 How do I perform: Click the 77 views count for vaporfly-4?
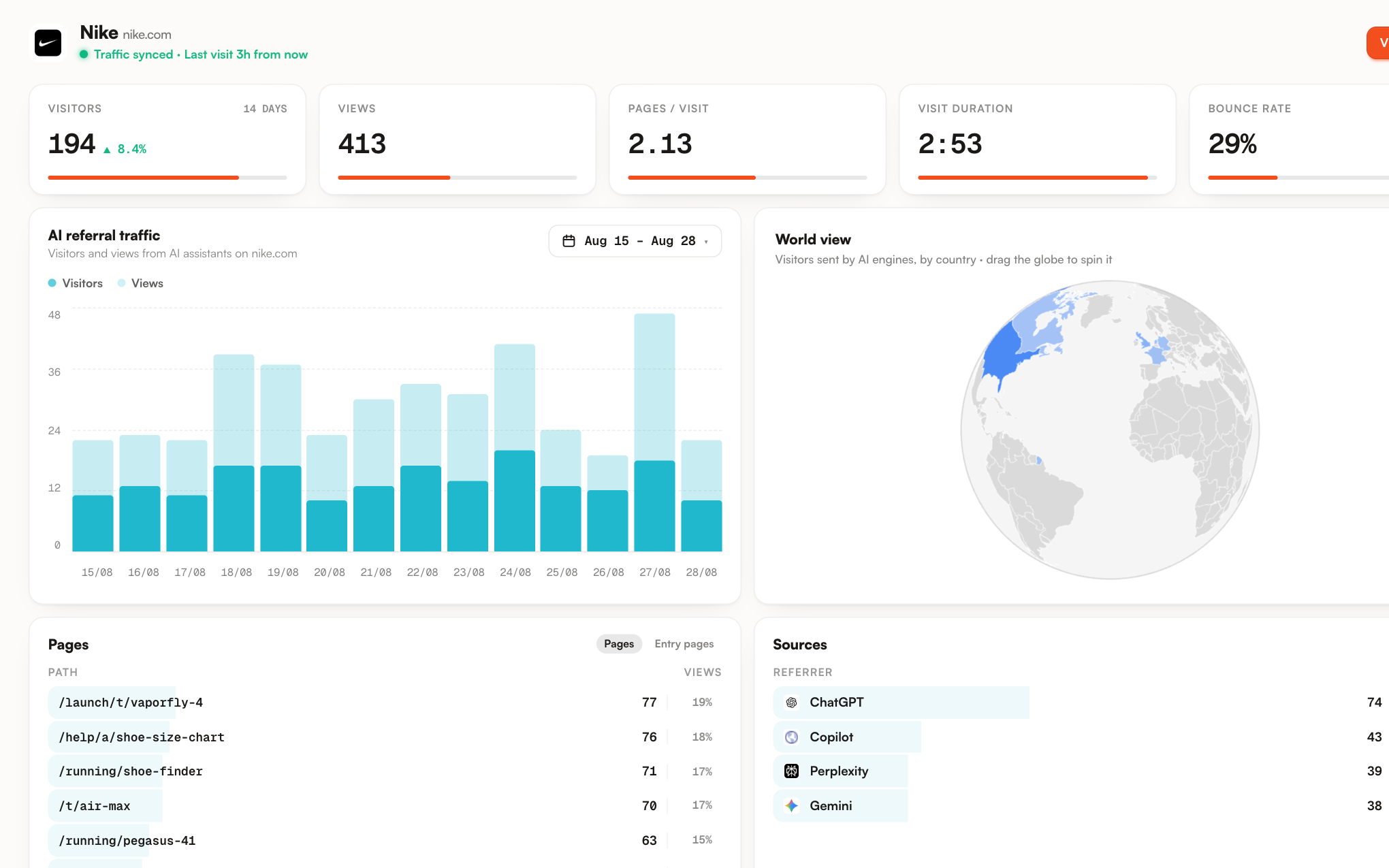tap(650, 703)
